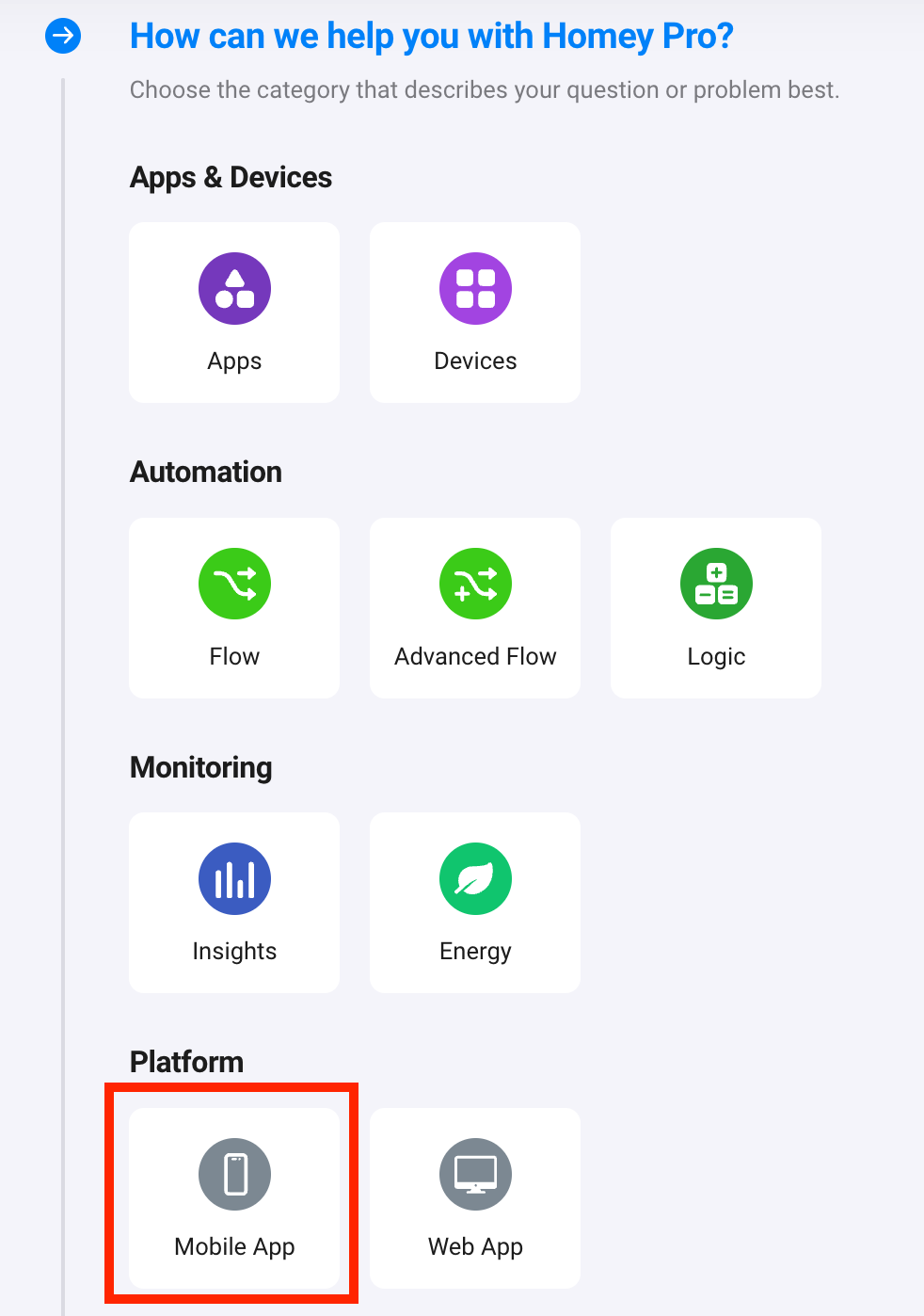This screenshot has height=1316, width=924.
Task: Click the Logic card label
Action: tap(716, 657)
